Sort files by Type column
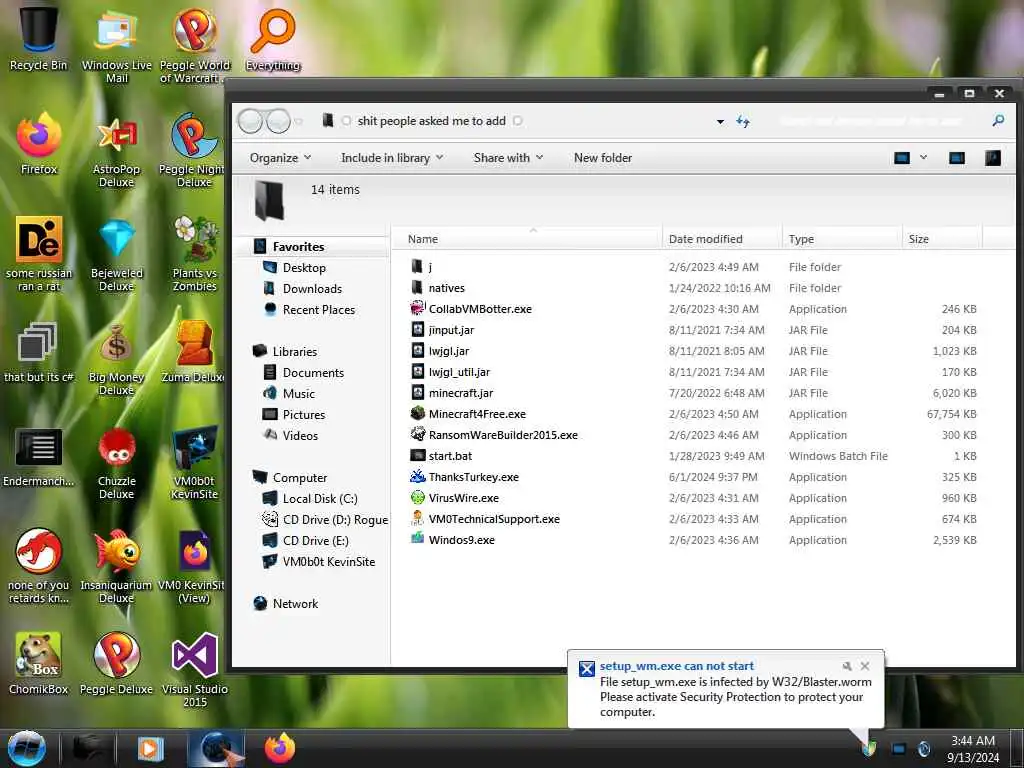1024x768 pixels. (x=841, y=239)
